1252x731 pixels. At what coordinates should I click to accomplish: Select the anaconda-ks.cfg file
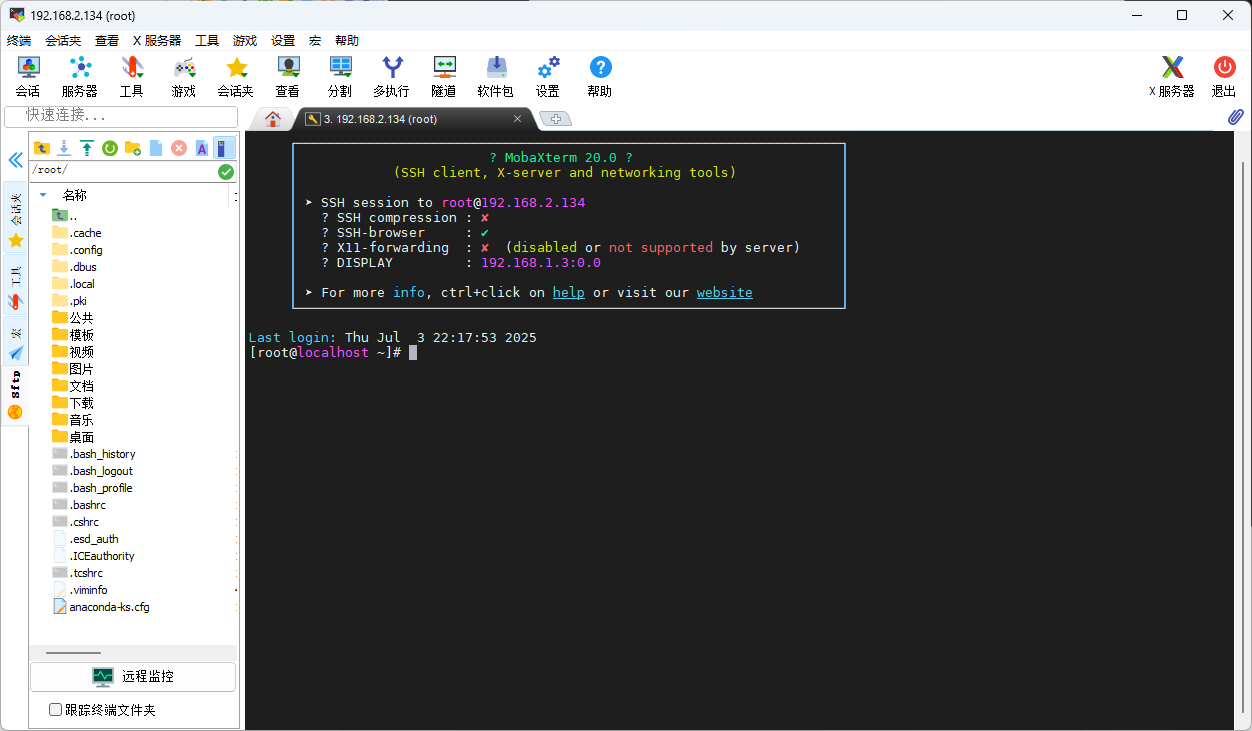pos(101,607)
